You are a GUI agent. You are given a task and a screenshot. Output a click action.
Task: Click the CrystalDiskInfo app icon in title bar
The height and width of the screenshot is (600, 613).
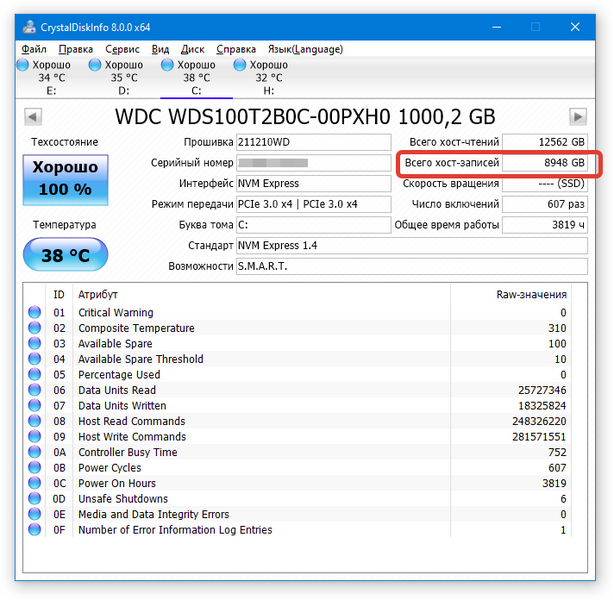coord(29,27)
